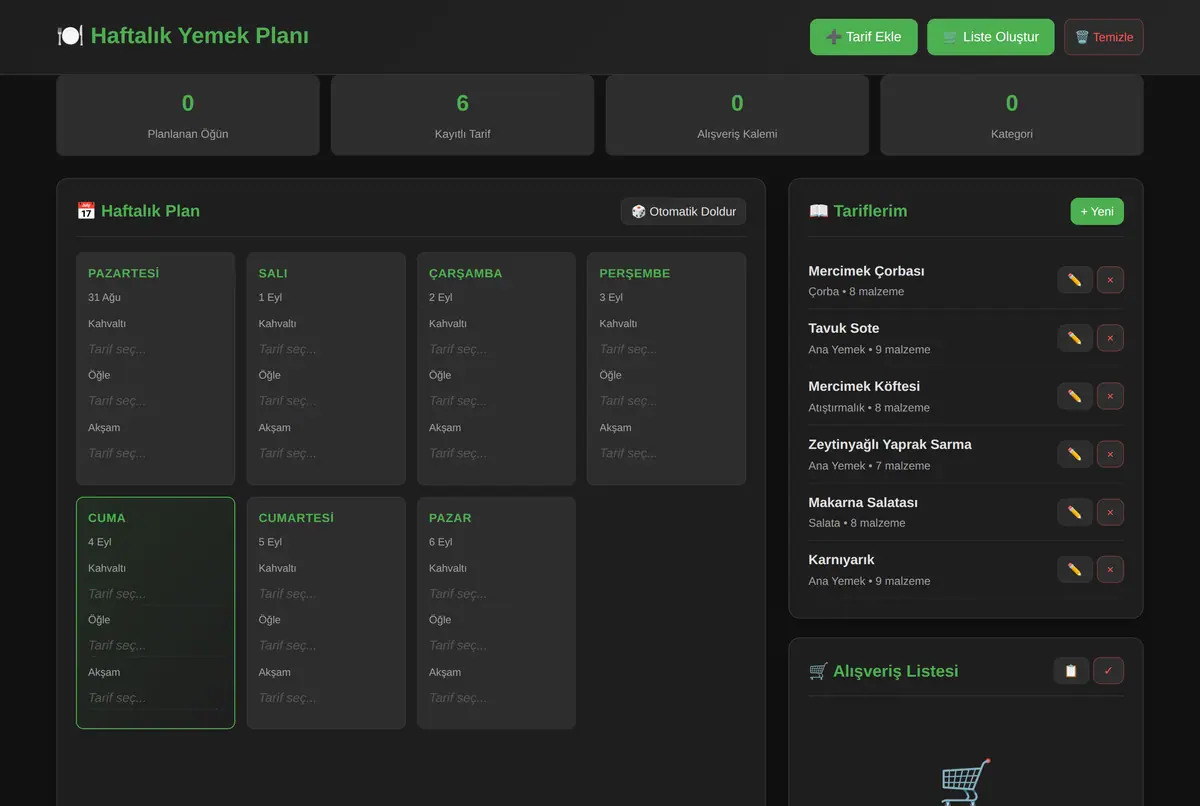The height and width of the screenshot is (806, 1200).
Task: Edit the Tavuk Sote recipe
Action: click(x=1075, y=338)
